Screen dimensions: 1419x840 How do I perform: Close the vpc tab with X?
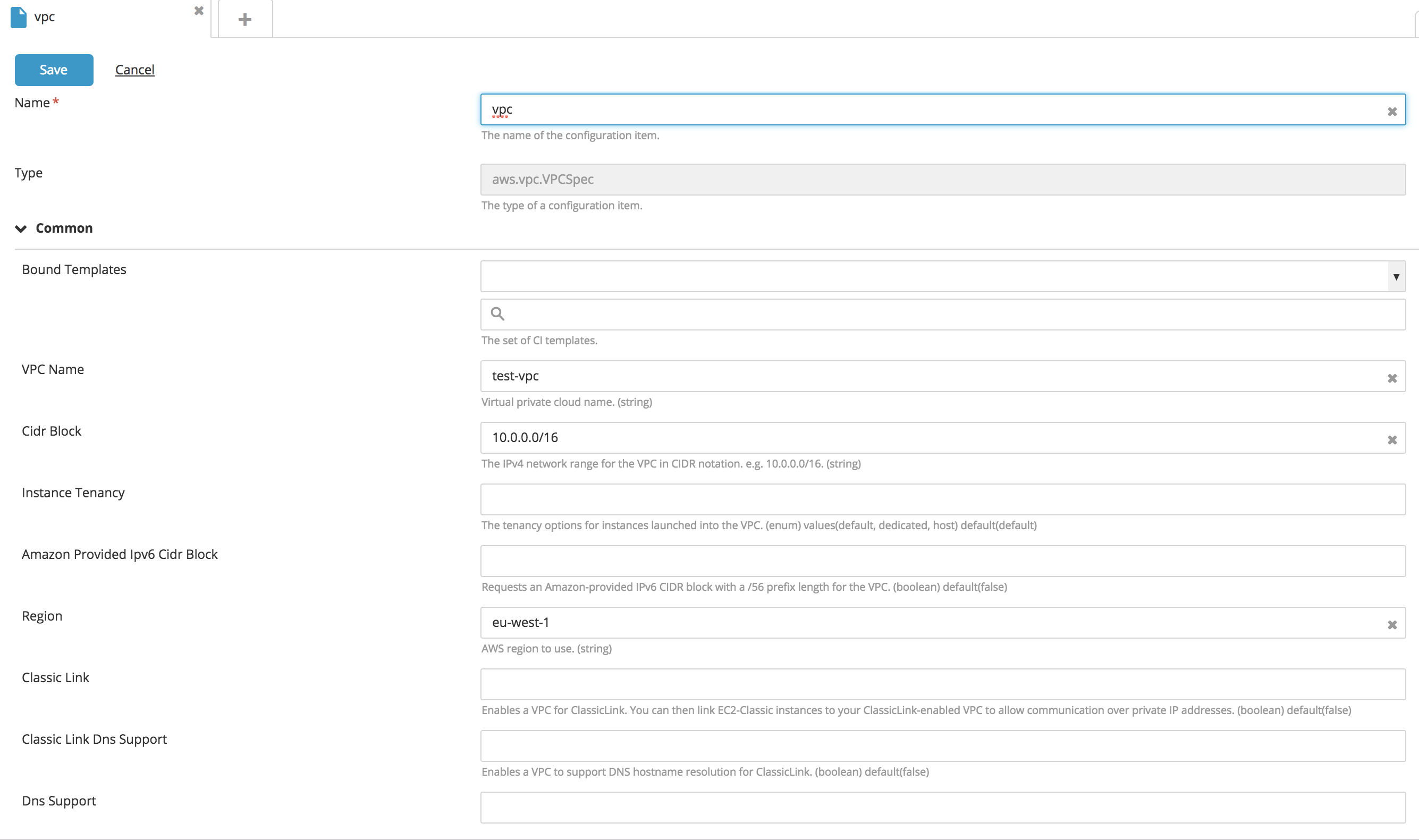coord(199,11)
